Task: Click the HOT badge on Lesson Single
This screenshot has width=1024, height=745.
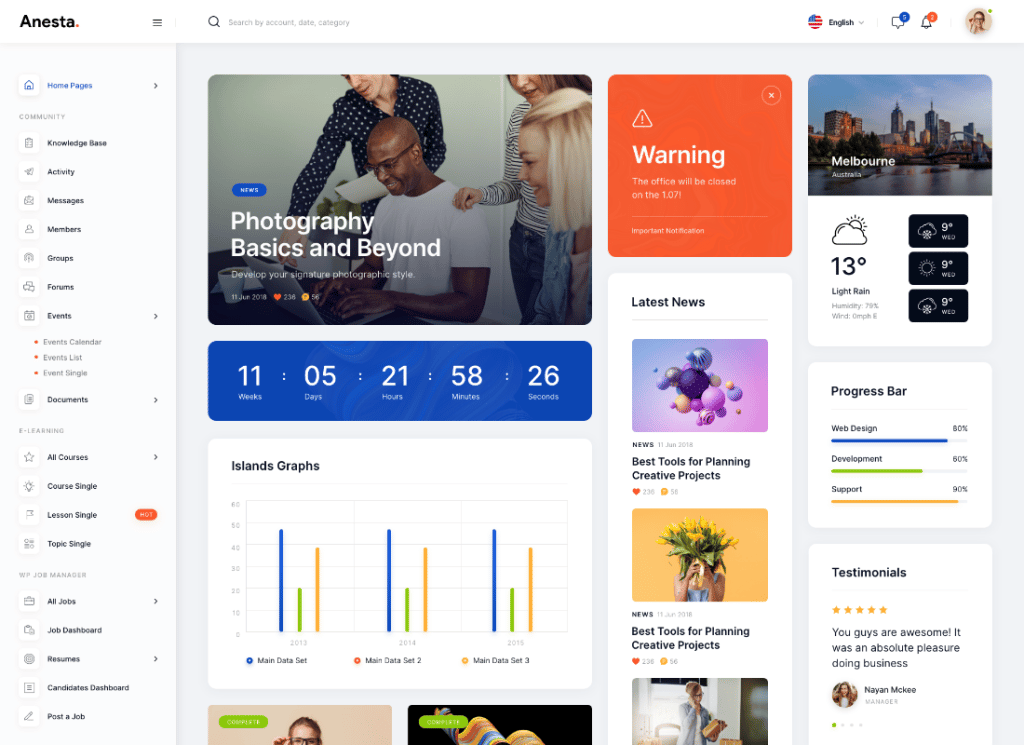Action: [x=146, y=515]
